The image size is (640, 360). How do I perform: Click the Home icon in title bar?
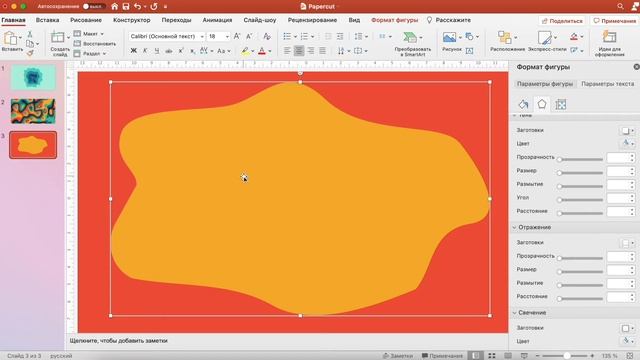[115, 7]
